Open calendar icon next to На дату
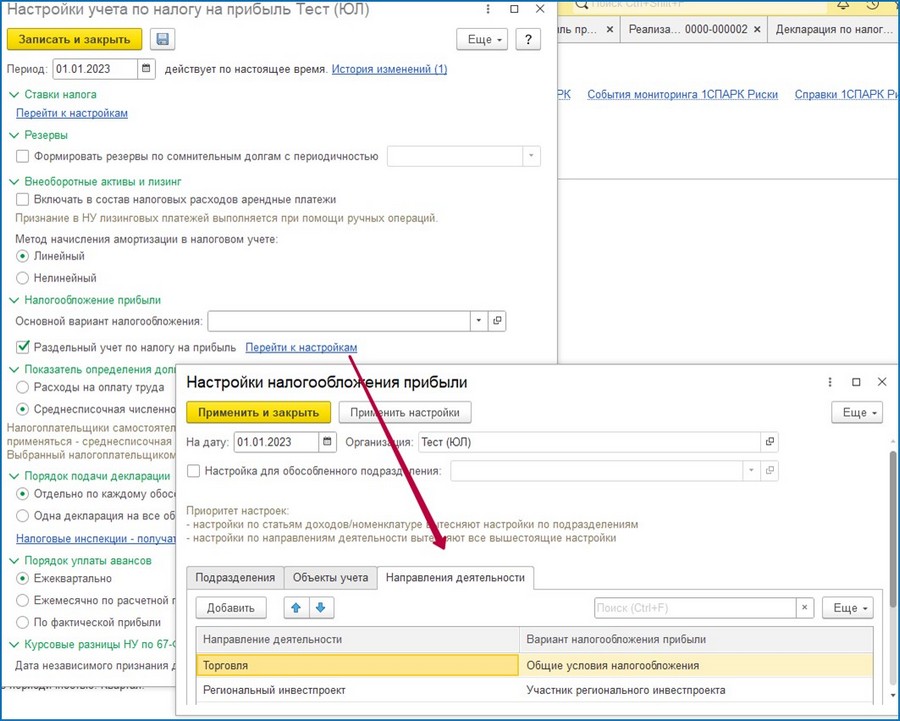Screen dimensions: 900x721 click(327, 442)
